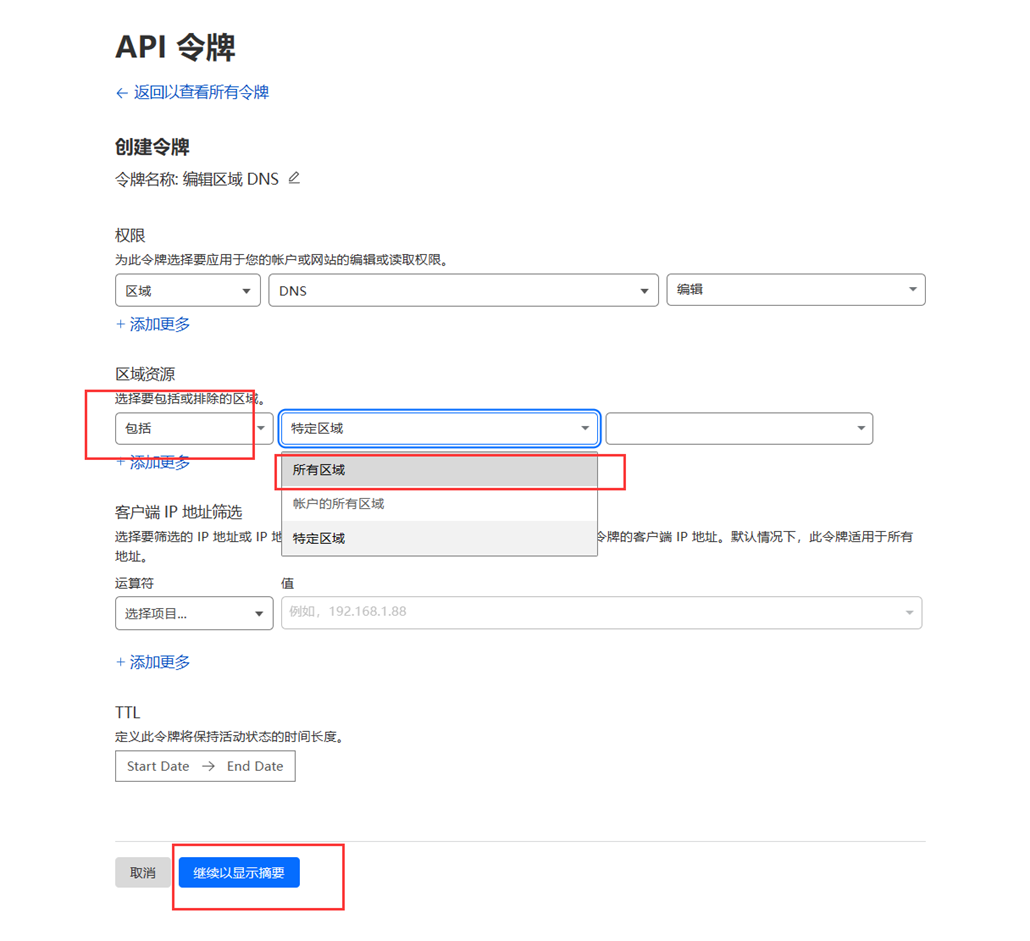This screenshot has height=941, width=1030.
Task: Click the IP address value input field
Action: pyautogui.click(x=590, y=612)
